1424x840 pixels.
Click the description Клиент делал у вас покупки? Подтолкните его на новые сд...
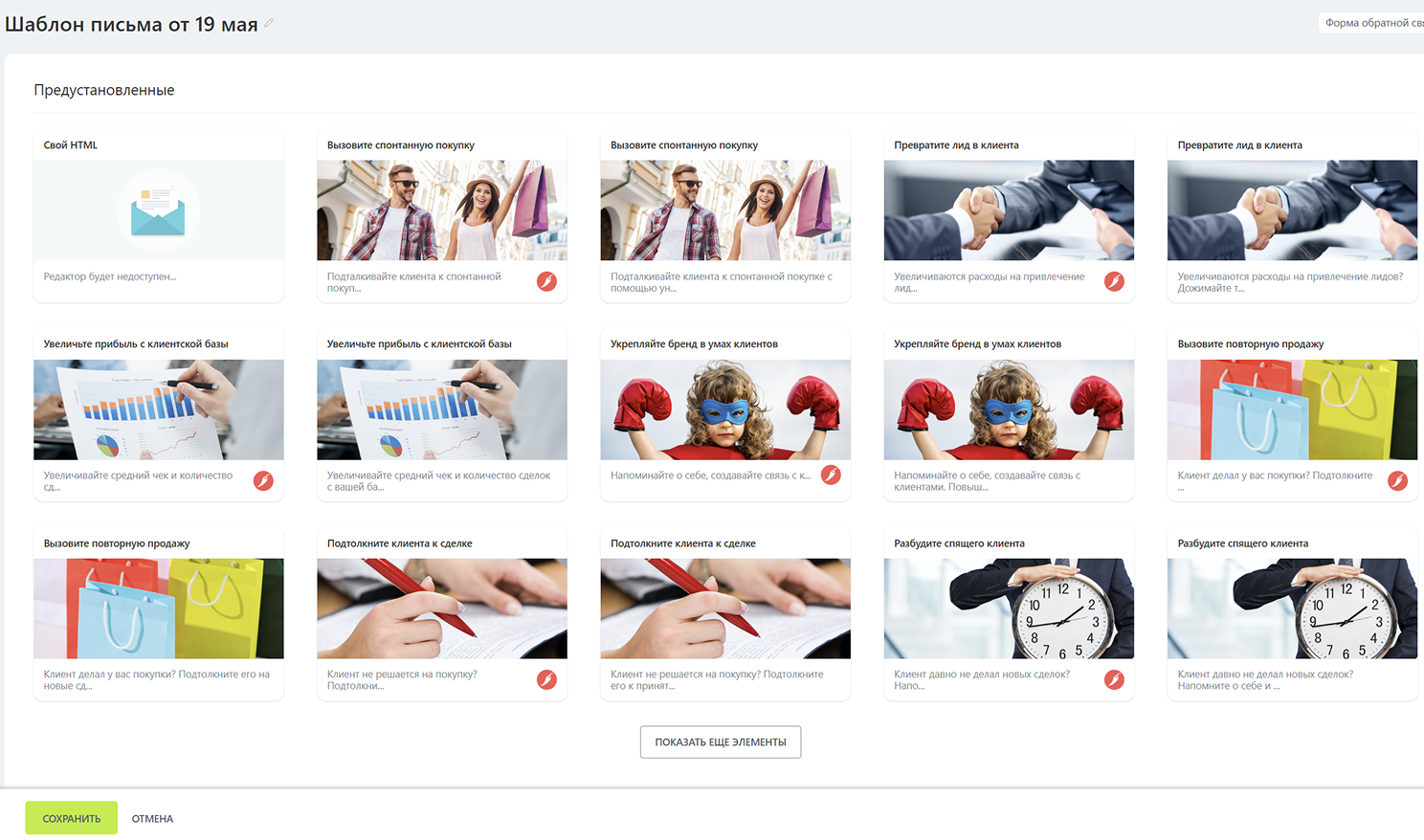point(157,680)
